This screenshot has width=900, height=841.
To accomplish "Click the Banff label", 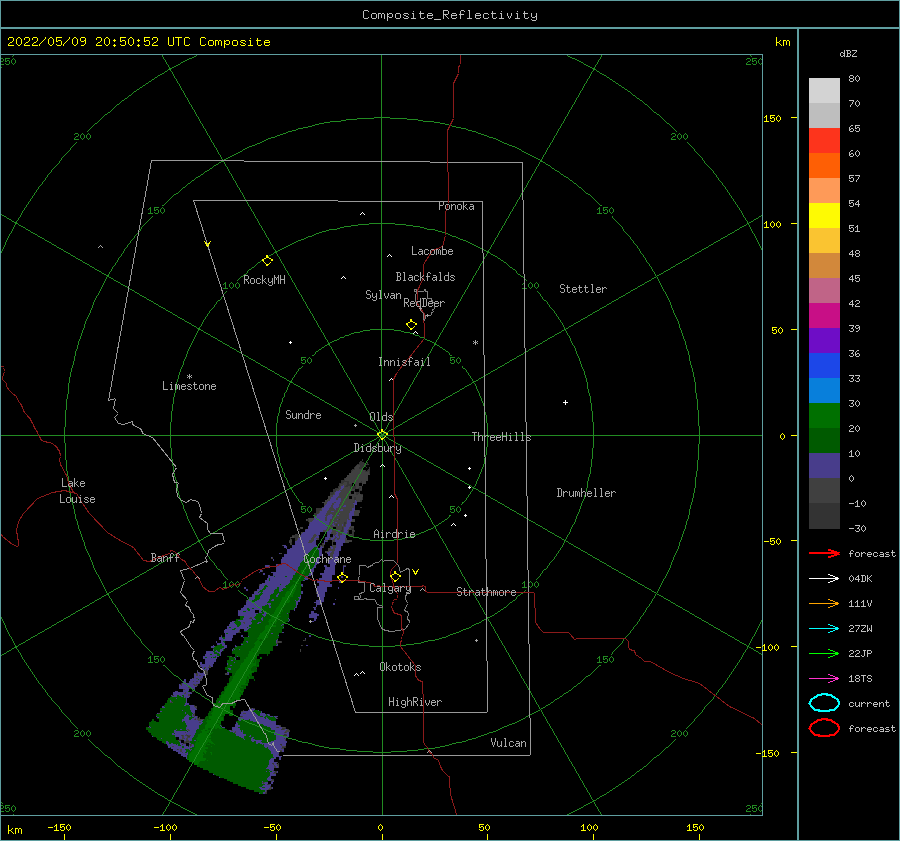I will click(165, 557).
